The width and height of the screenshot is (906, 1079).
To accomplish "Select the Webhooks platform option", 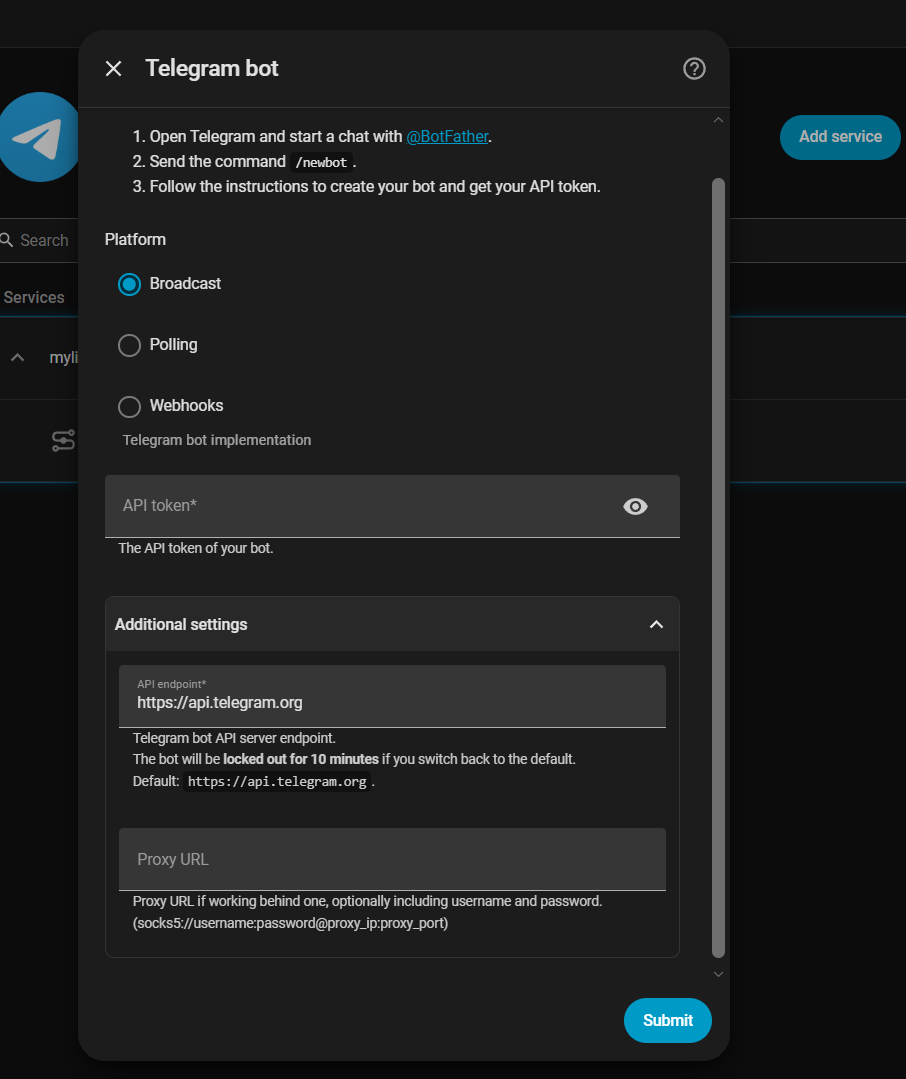I will tap(129, 406).
